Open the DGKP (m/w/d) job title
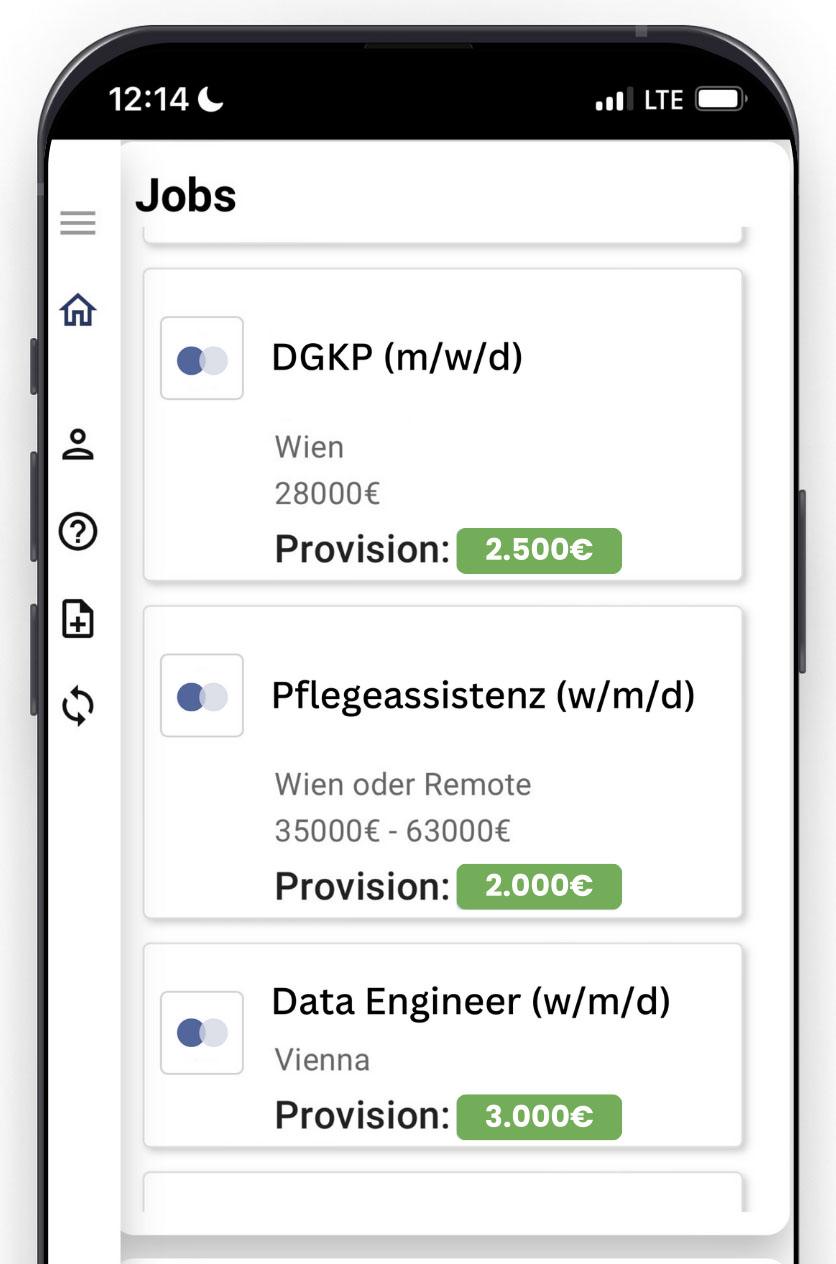This screenshot has width=836, height=1264. click(397, 357)
